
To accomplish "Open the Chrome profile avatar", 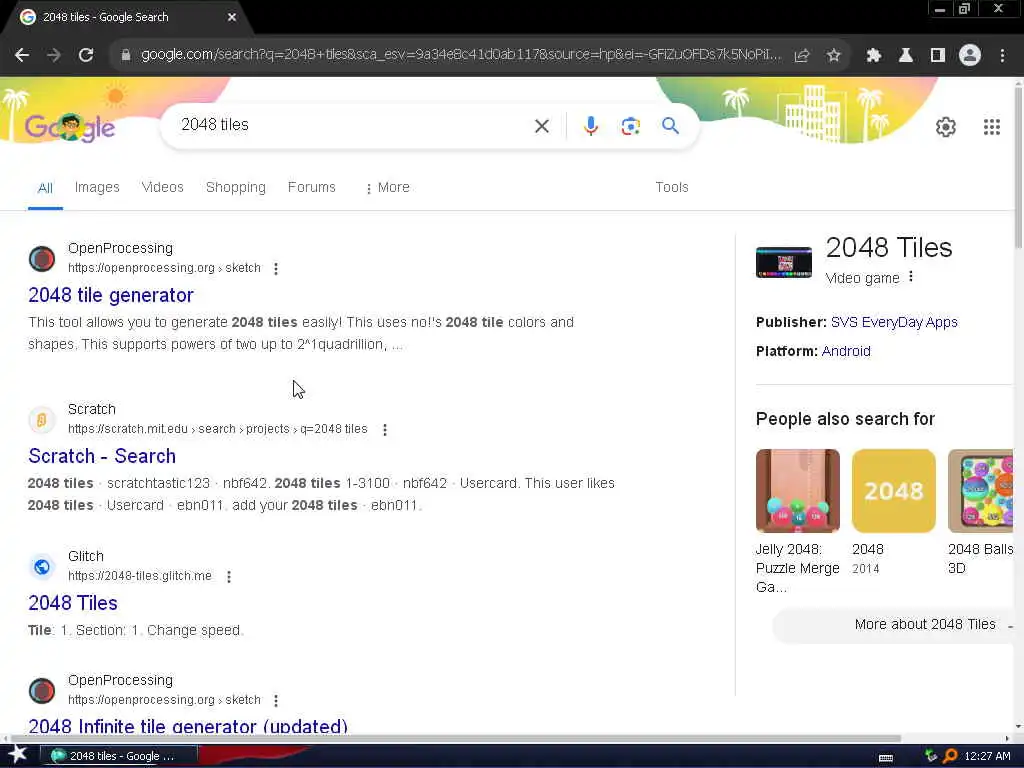I will (x=970, y=56).
